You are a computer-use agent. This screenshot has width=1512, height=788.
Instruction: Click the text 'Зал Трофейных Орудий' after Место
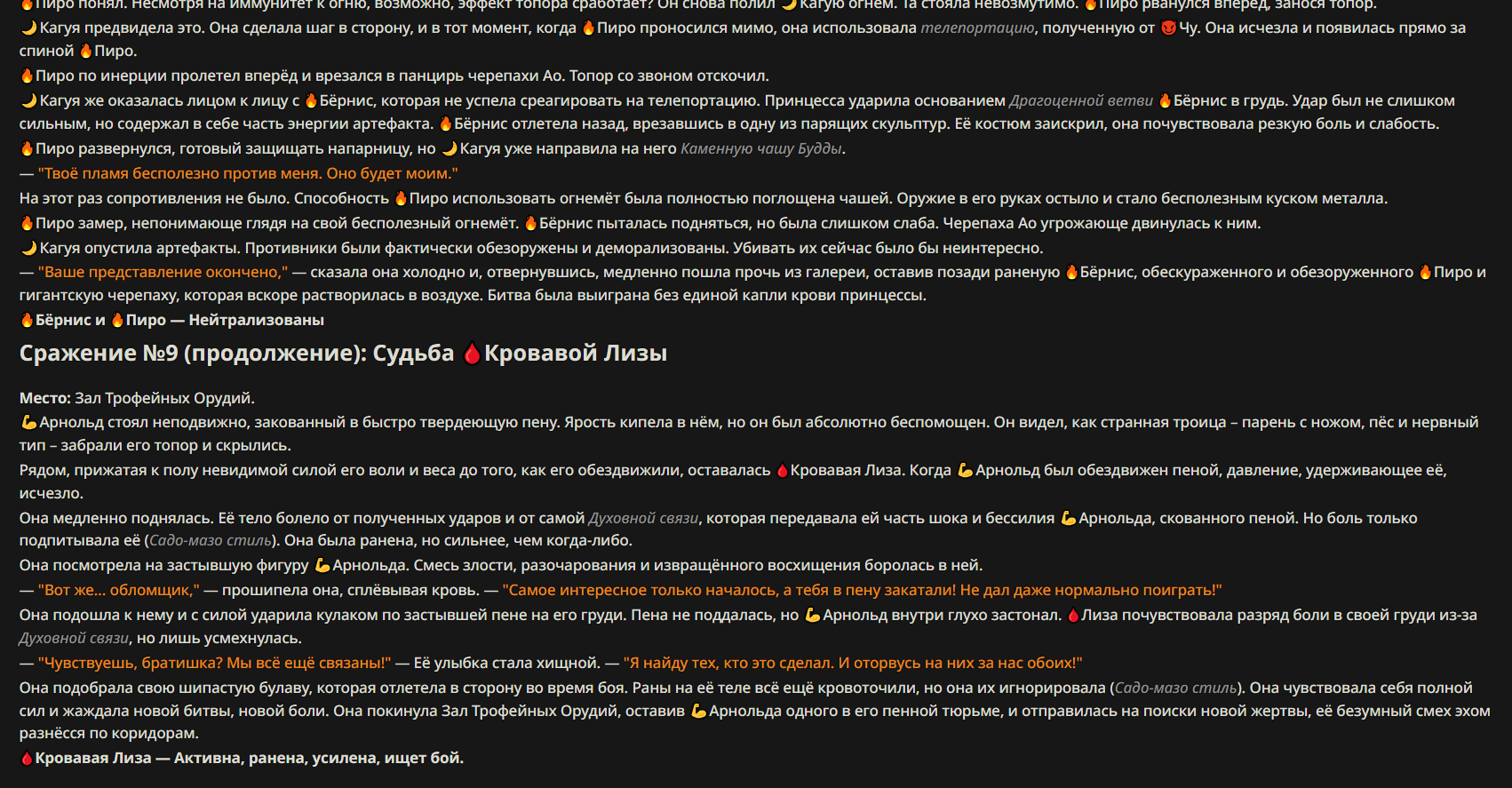[x=164, y=398]
